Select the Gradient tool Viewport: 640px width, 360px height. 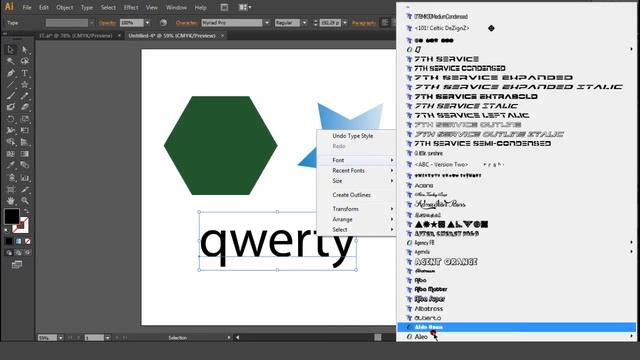pos(24,154)
